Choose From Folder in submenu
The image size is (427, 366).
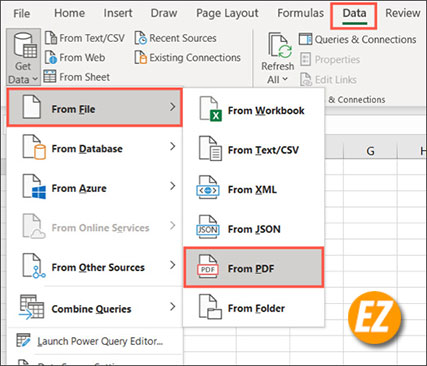point(254,308)
